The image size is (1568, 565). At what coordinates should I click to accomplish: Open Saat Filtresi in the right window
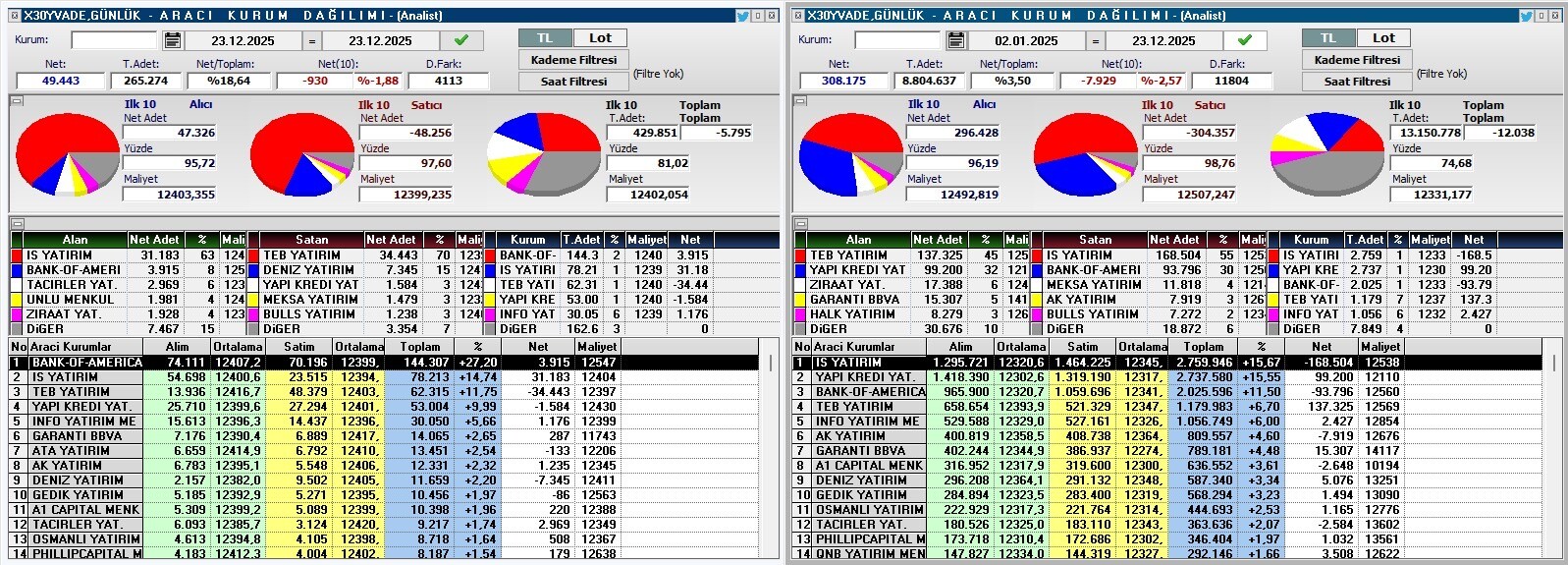pos(1357,82)
